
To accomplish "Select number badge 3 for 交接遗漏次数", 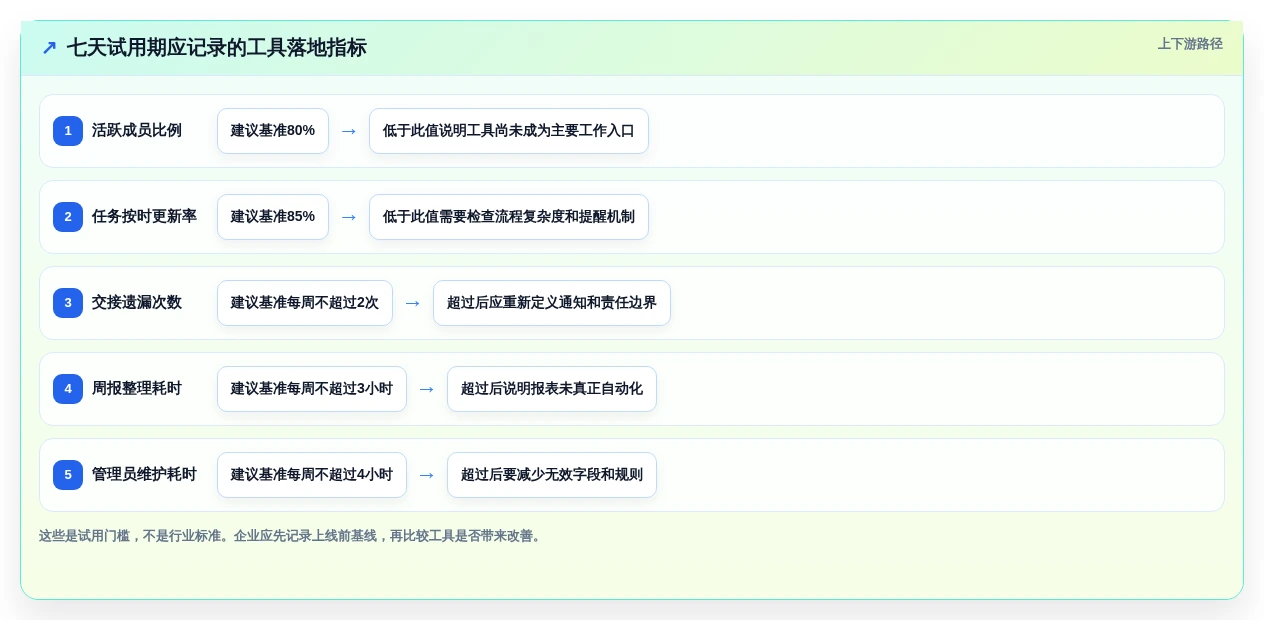I will click(x=68, y=303).
